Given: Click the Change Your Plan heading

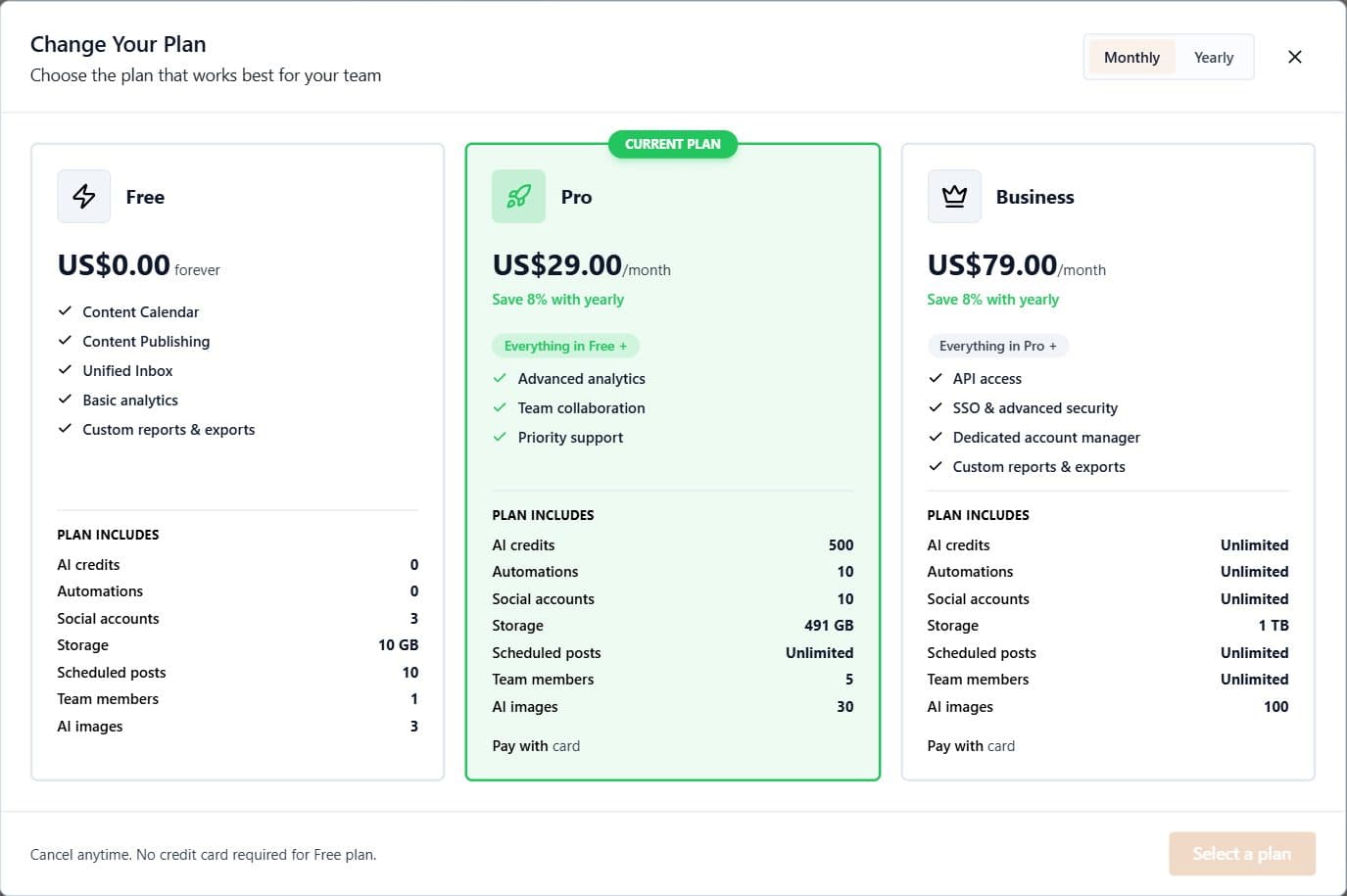Looking at the screenshot, I should 119,44.
